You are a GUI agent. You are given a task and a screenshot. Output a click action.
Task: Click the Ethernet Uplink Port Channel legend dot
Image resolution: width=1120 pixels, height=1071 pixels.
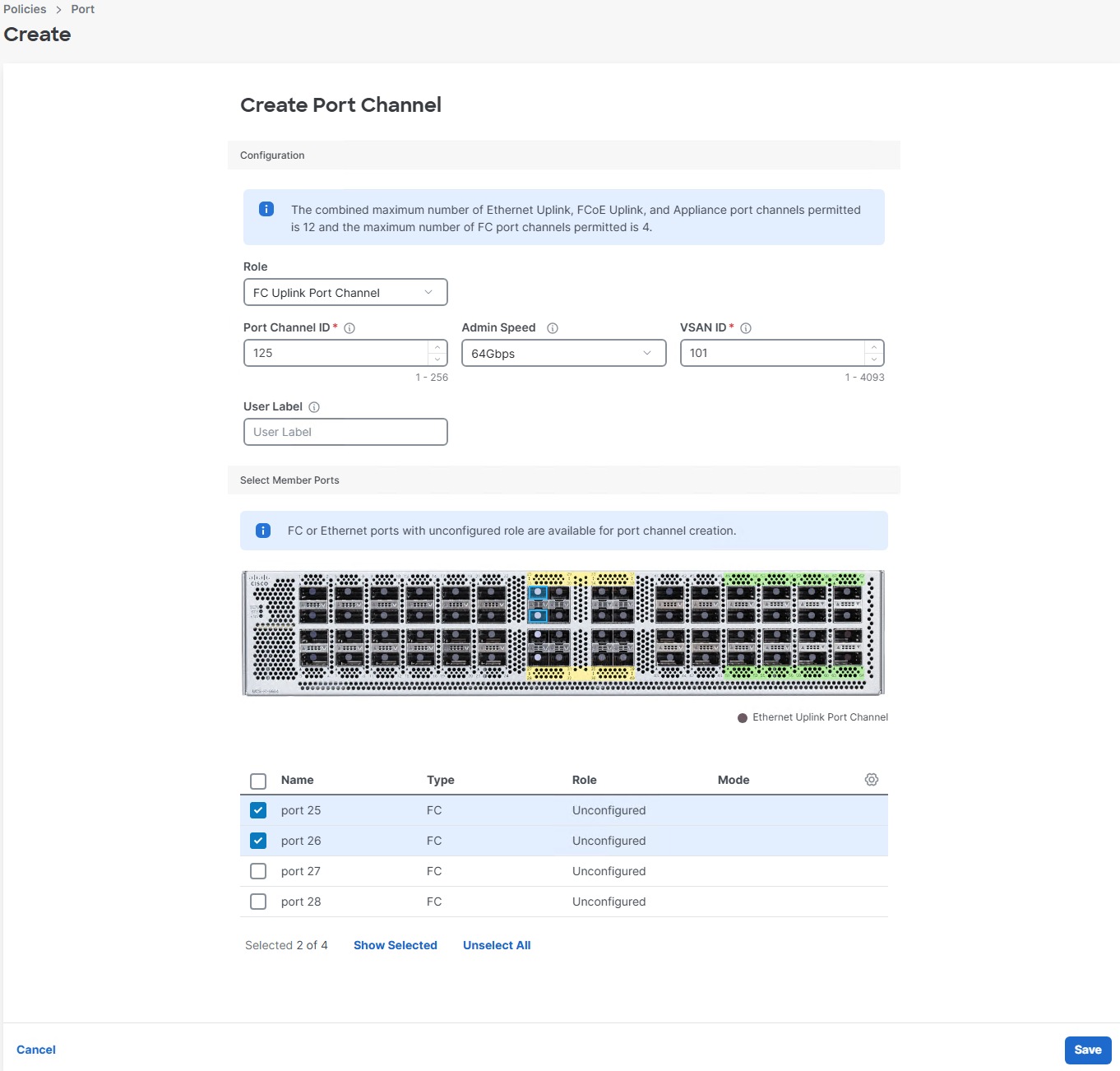[743, 718]
